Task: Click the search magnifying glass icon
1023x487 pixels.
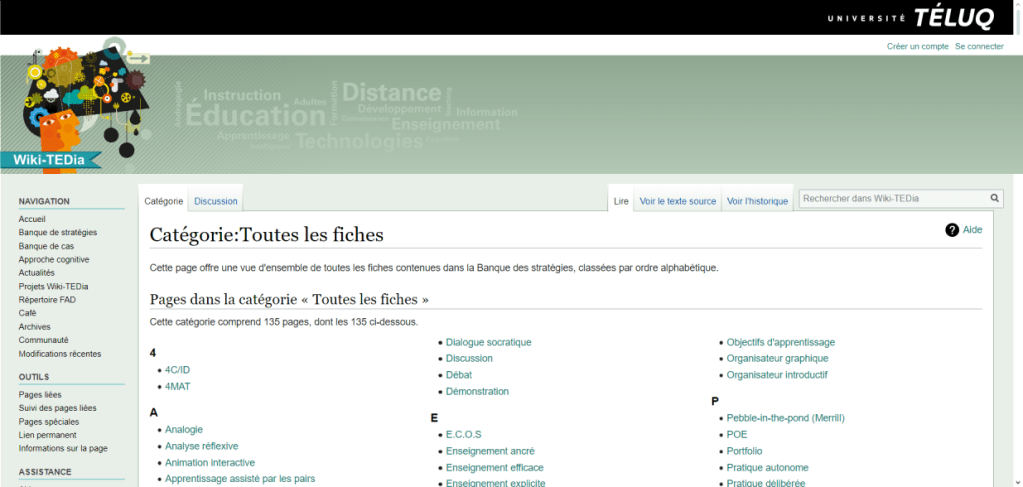Action: [x=994, y=198]
